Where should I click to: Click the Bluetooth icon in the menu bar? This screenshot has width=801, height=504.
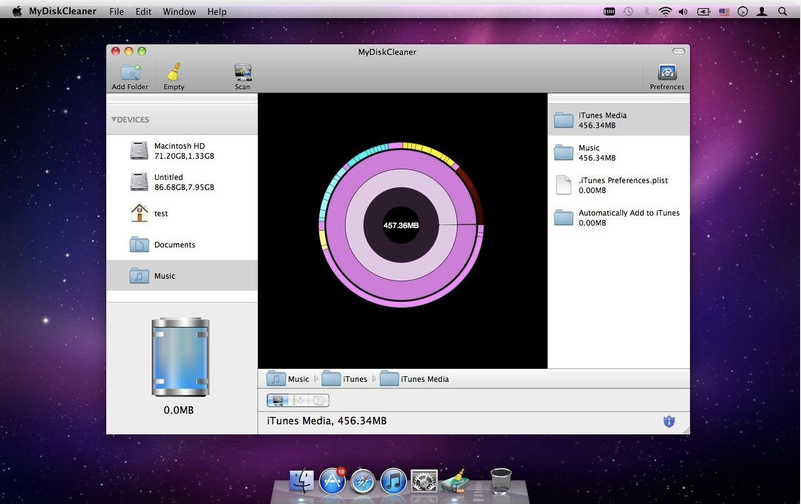pos(646,11)
